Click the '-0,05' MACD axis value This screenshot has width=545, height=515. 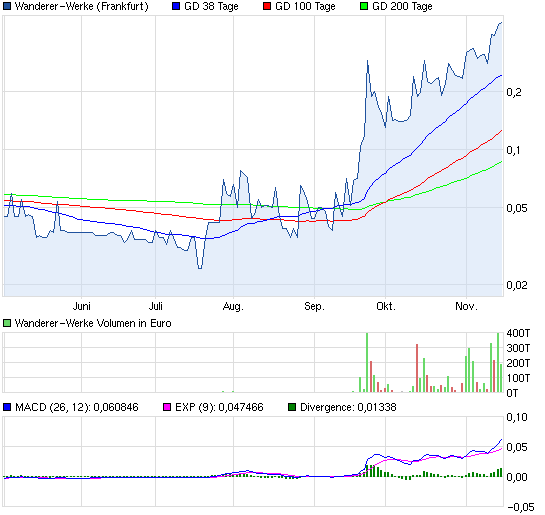point(521,507)
